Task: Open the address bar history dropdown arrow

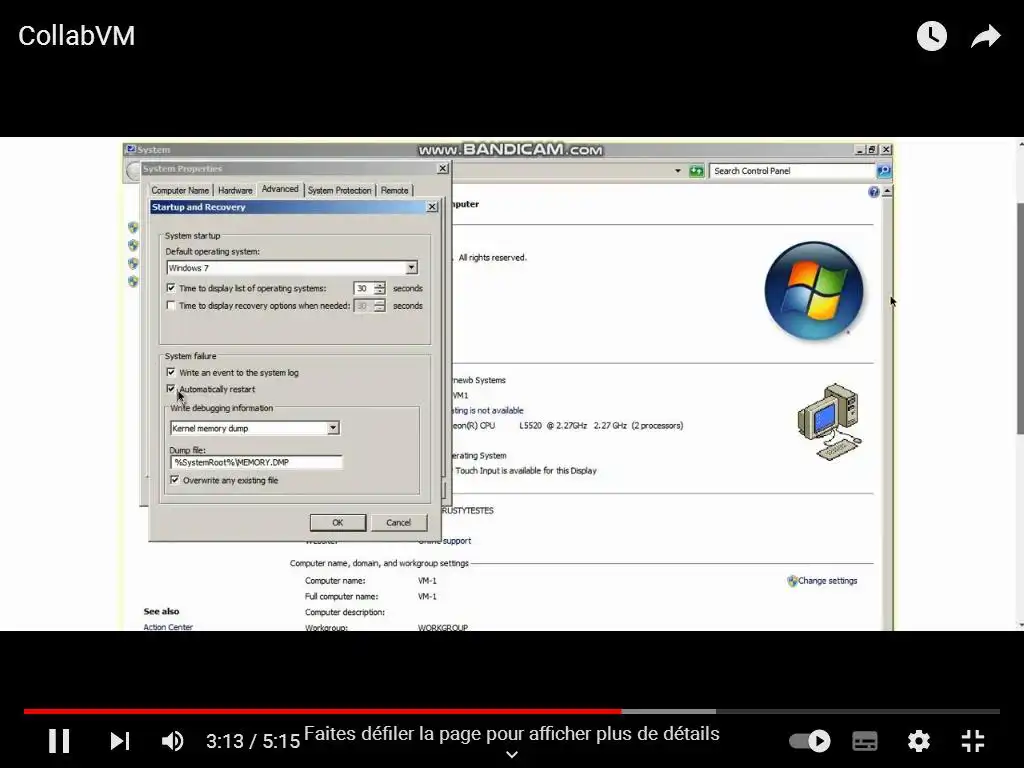Action: coord(678,171)
